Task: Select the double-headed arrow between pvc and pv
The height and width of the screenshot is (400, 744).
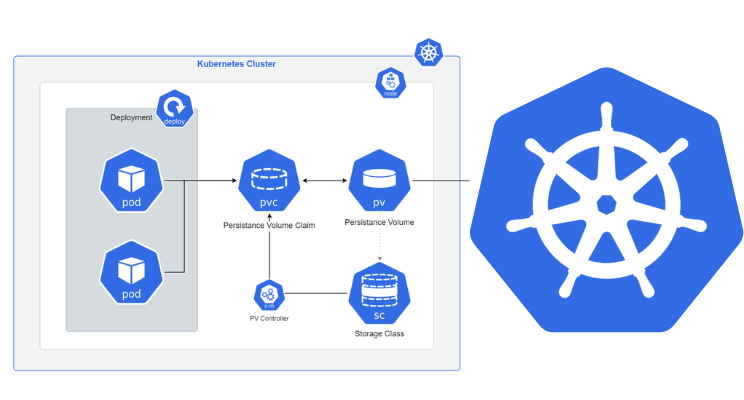Action: coord(324,181)
